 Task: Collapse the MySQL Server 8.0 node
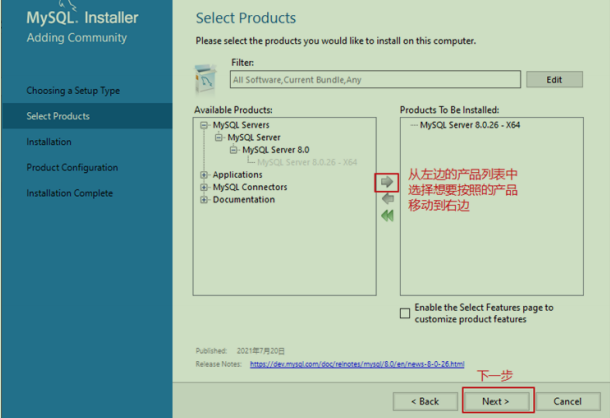(233, 150)
